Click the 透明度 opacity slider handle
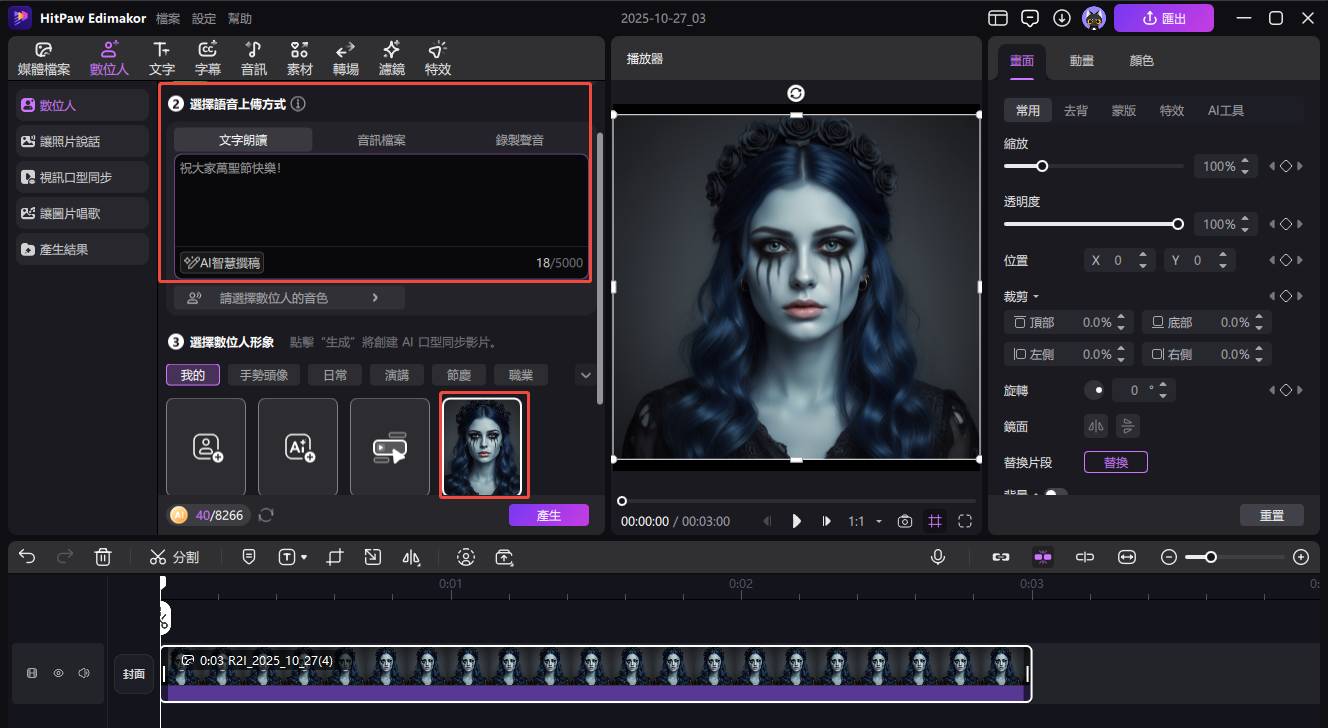Viewport: 1328px width, 728px height. click(x=1178, y=224)
